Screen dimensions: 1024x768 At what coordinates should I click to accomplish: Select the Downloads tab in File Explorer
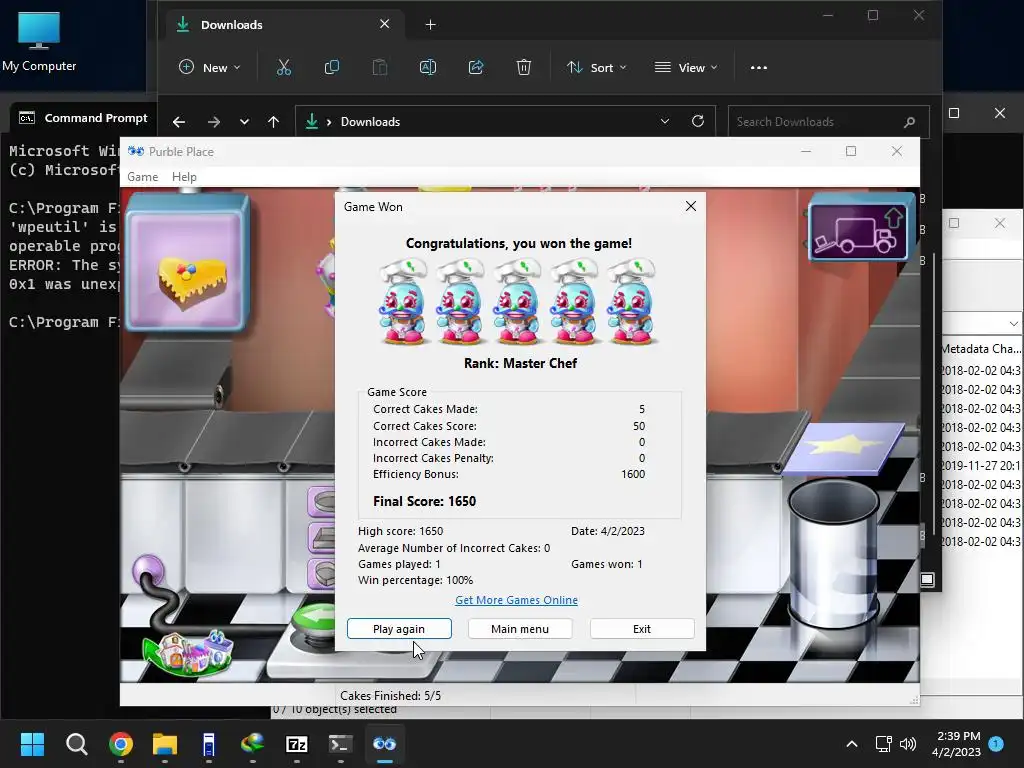(x=284, y=25)
